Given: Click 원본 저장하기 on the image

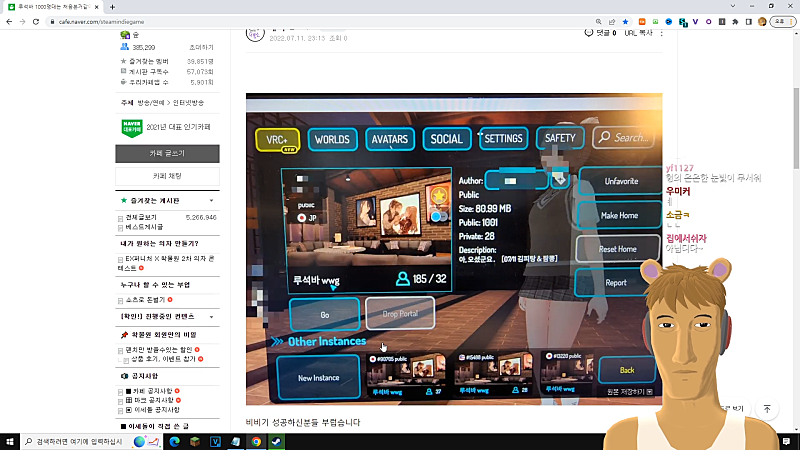Looking at the screenshot, I should [630, 392].
